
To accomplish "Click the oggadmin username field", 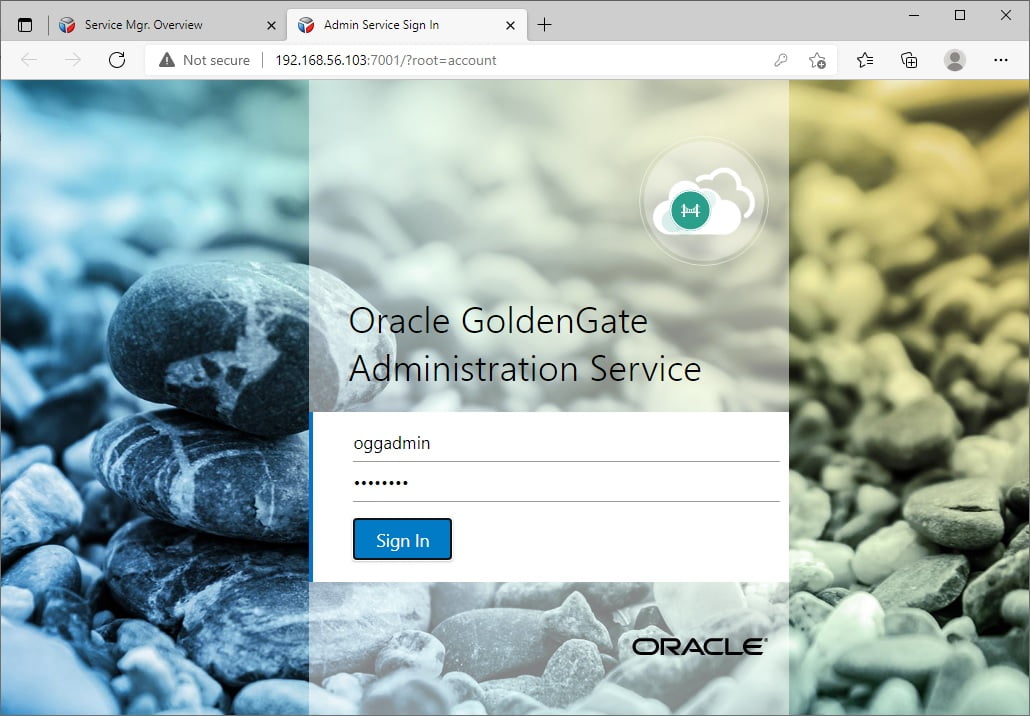I will click(x=566, y=443).
